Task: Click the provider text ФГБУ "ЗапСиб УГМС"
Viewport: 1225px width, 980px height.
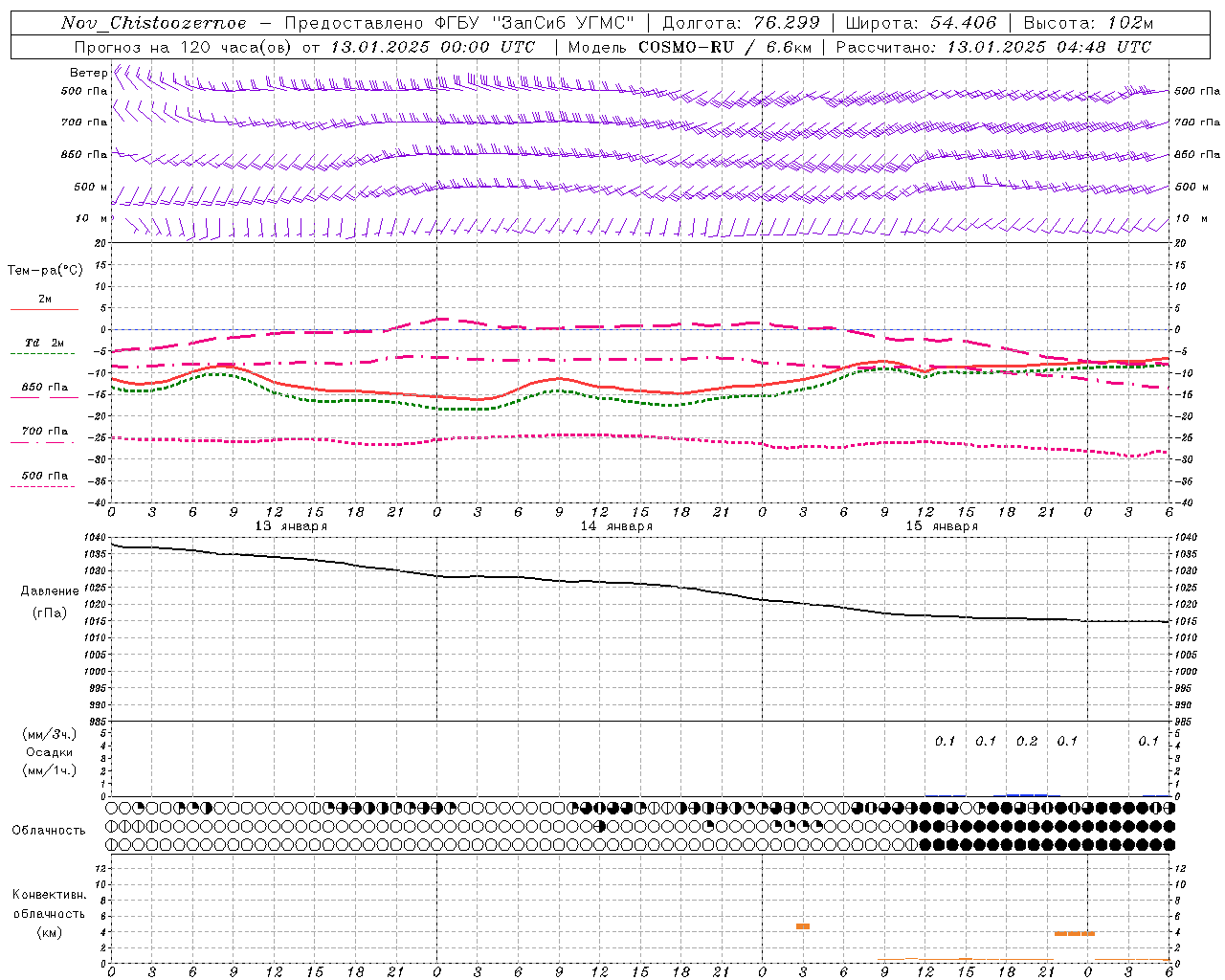Action: tap(535, 23)
